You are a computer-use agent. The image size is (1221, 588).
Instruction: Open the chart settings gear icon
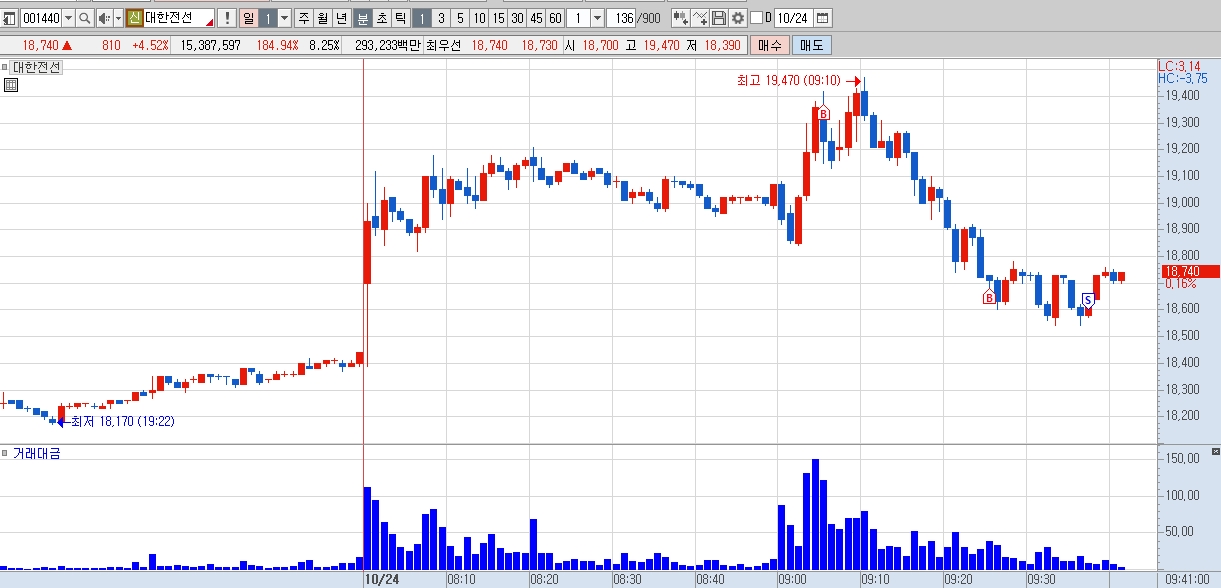[737, 18]
